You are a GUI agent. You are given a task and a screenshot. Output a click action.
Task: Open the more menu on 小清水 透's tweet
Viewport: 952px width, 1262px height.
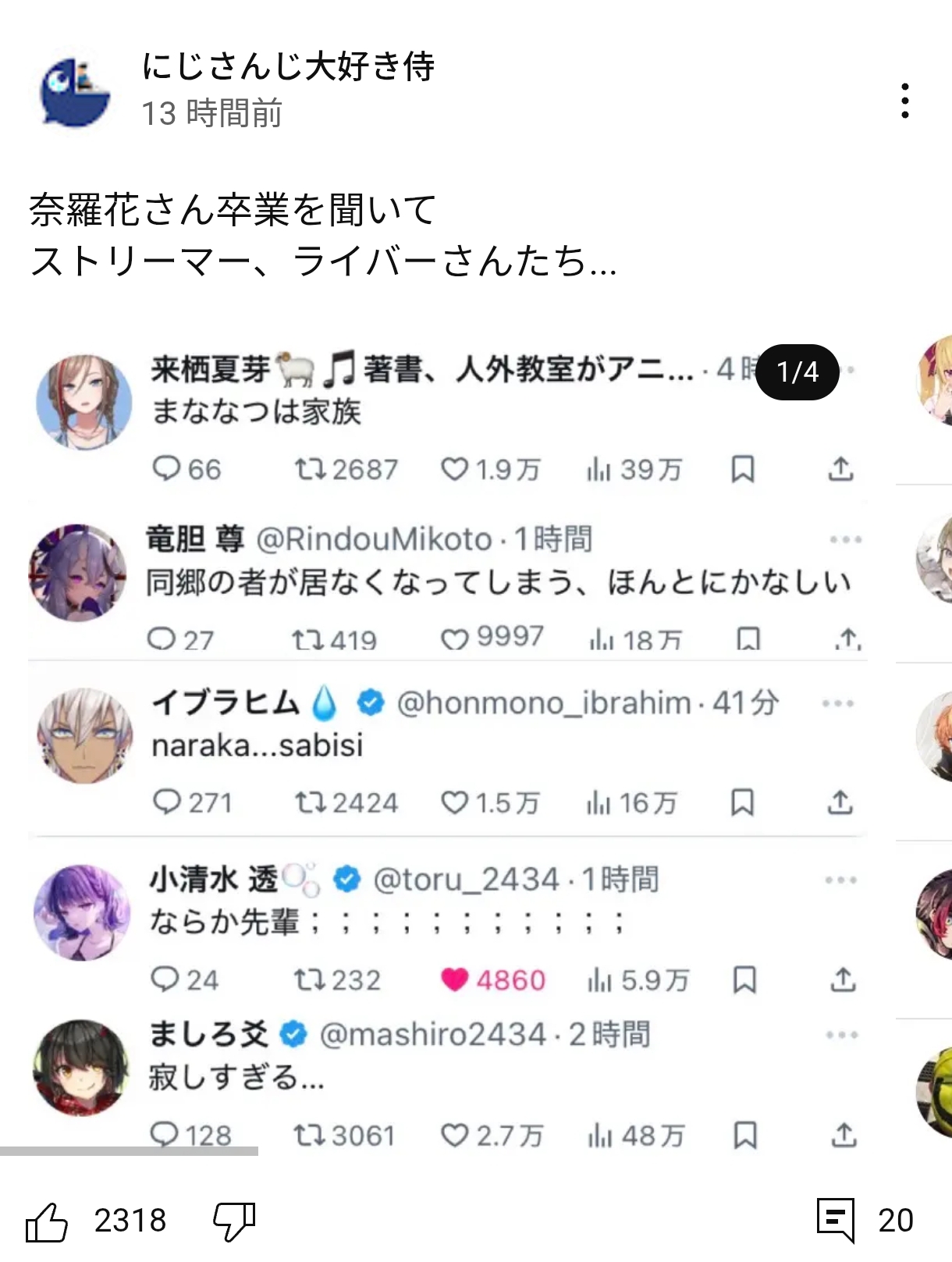pyautogui.click(x=841, y=880)
